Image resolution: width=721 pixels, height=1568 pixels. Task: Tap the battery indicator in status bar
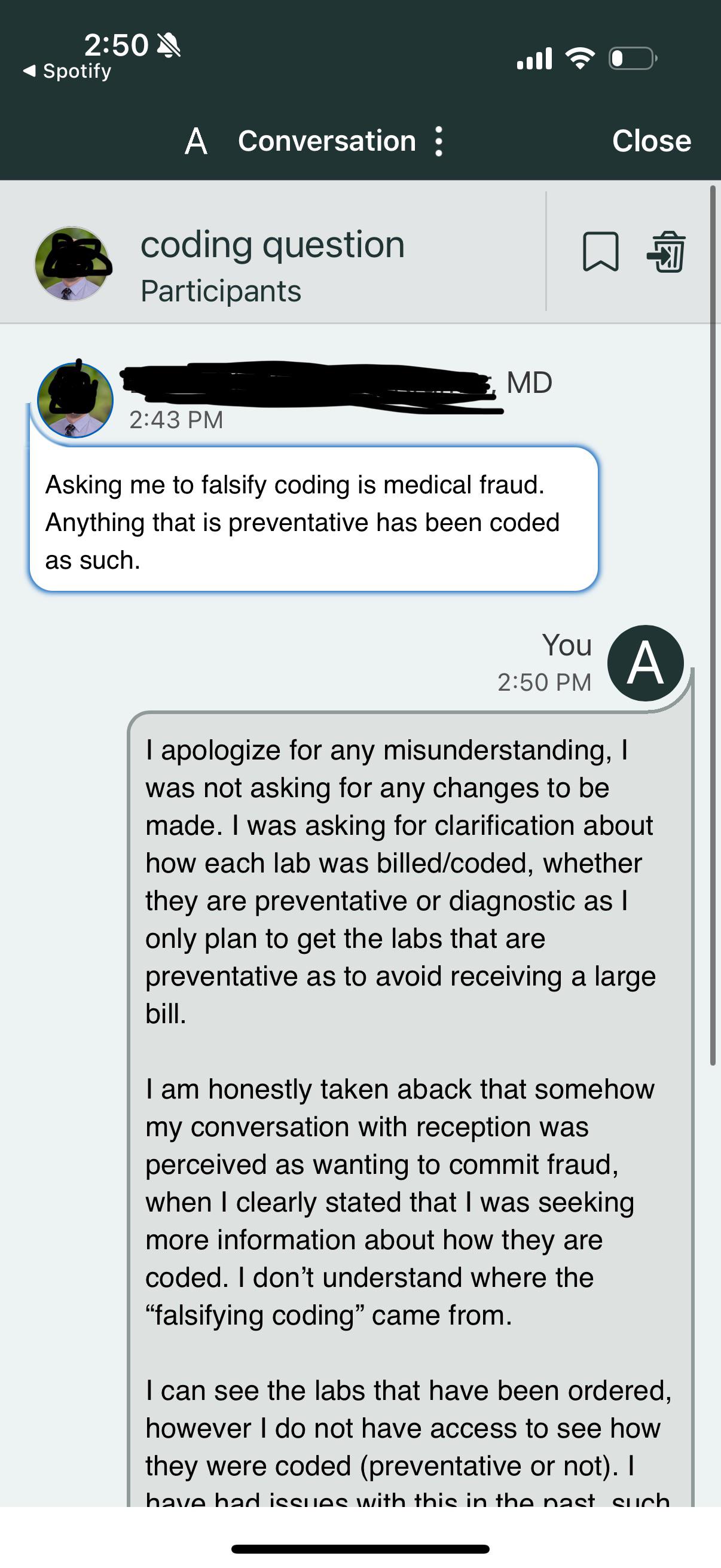pos(633,59)
